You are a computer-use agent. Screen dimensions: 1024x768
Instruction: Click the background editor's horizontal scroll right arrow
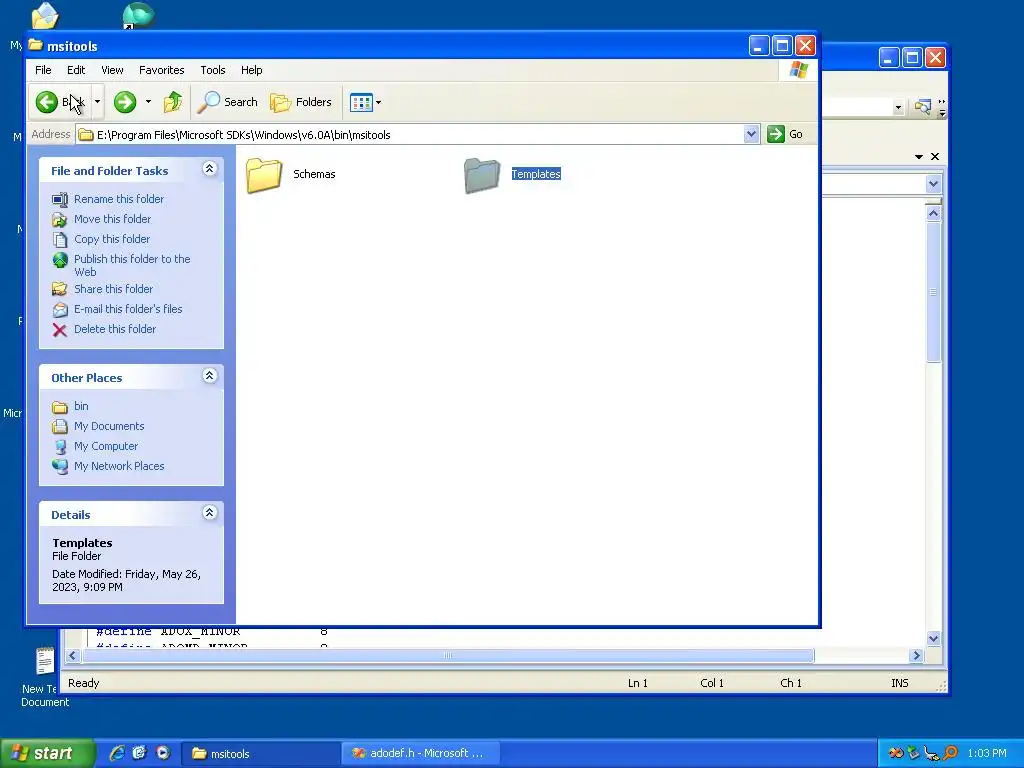(916, 656)
